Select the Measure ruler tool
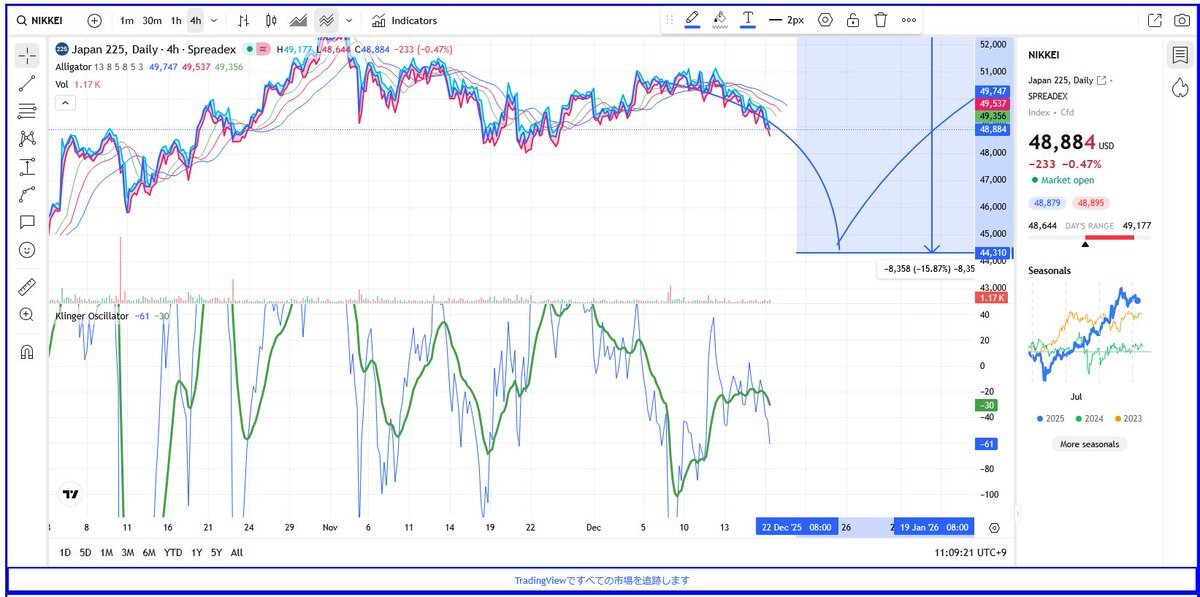 [27, 288]
